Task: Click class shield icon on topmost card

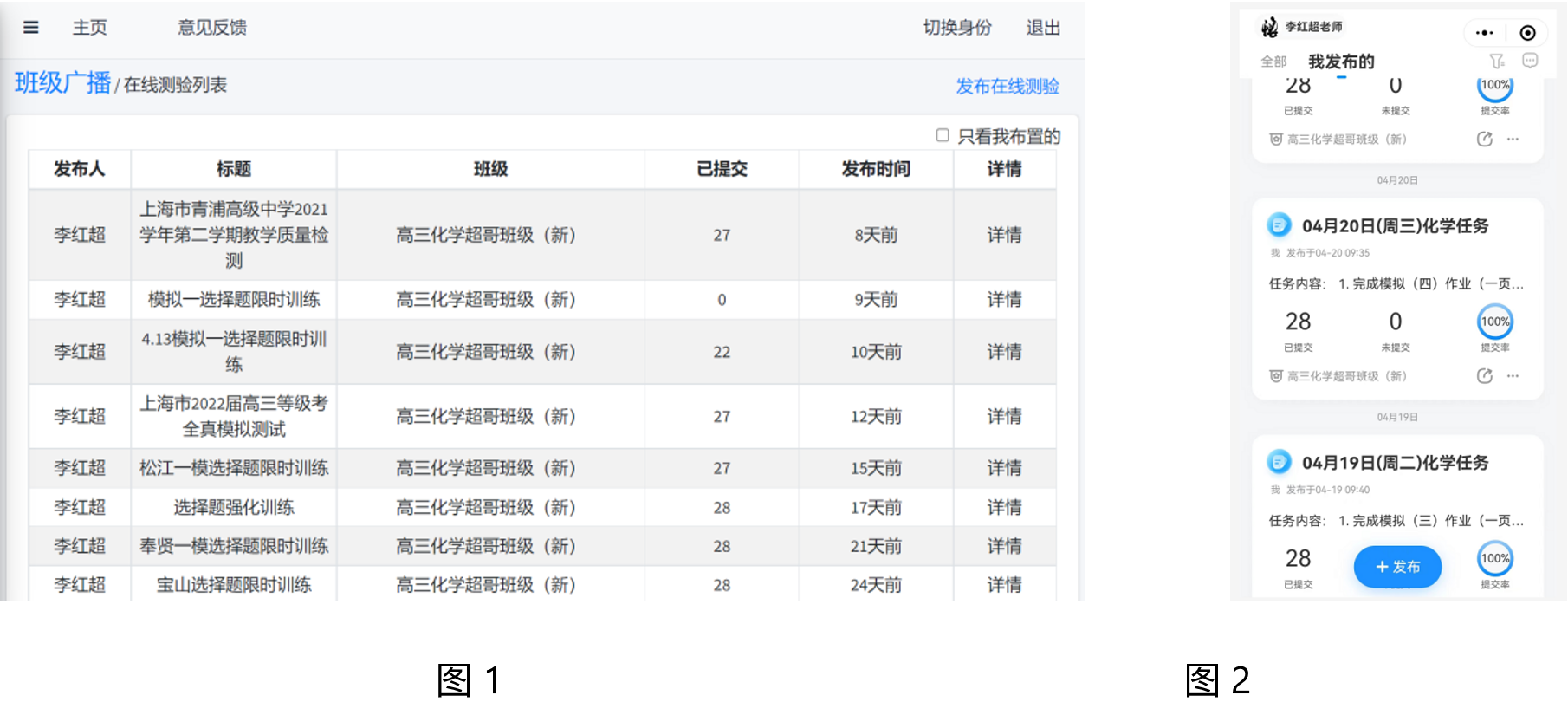Action: [1275, 140]
